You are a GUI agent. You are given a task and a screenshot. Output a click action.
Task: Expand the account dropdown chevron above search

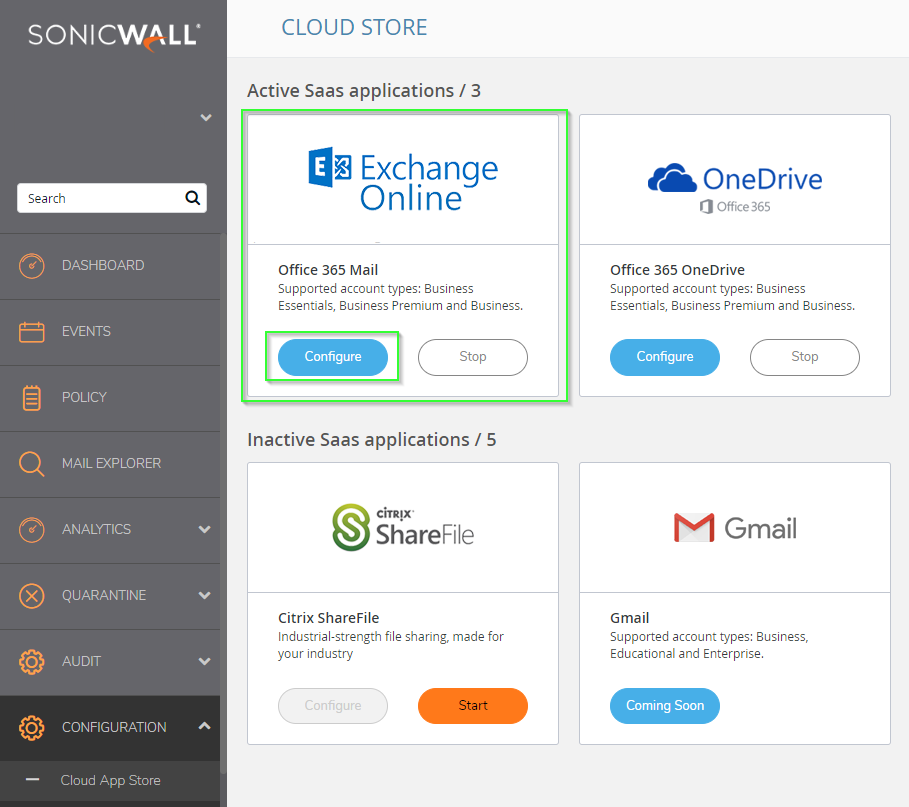pyautogui.click(x=206, y=118)
